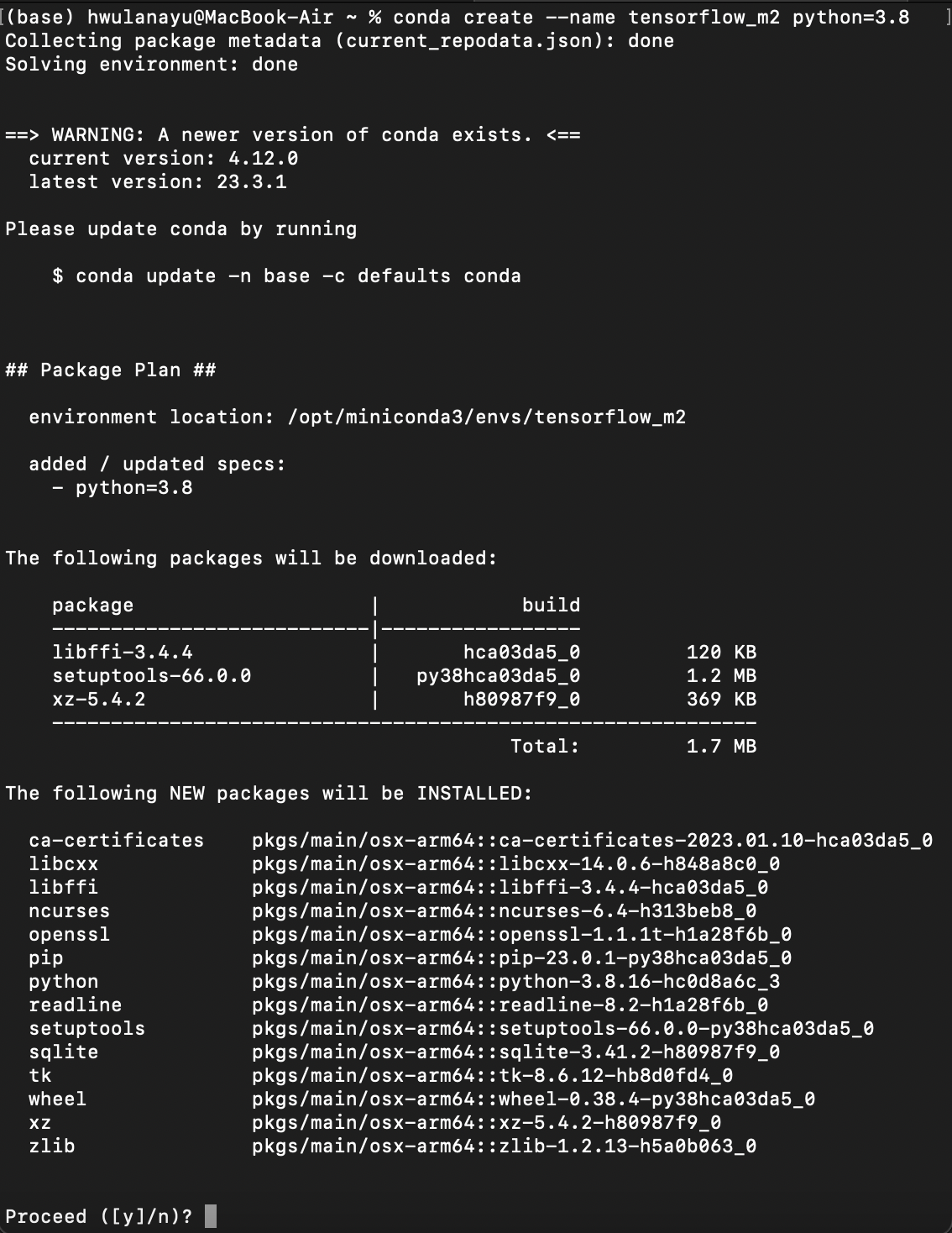Click the Package Plan heading
The image size is (952, 1233).
(111, 370)
